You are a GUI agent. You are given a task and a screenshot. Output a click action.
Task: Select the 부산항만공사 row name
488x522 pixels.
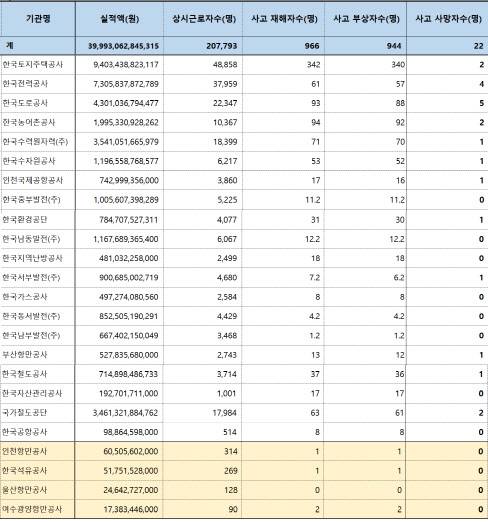tap(25, 355)
